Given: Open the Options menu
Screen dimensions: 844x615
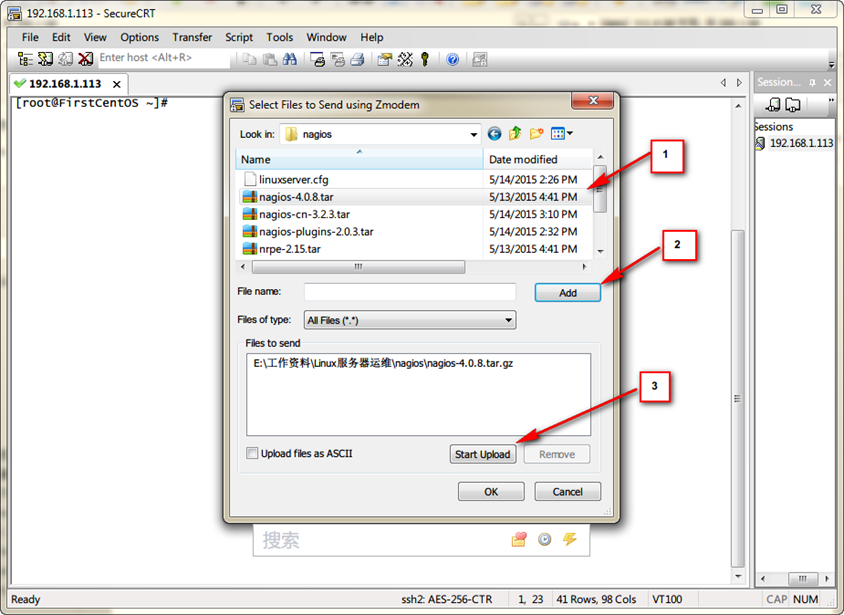Looking at the screenshot, I should coord(139,37).
